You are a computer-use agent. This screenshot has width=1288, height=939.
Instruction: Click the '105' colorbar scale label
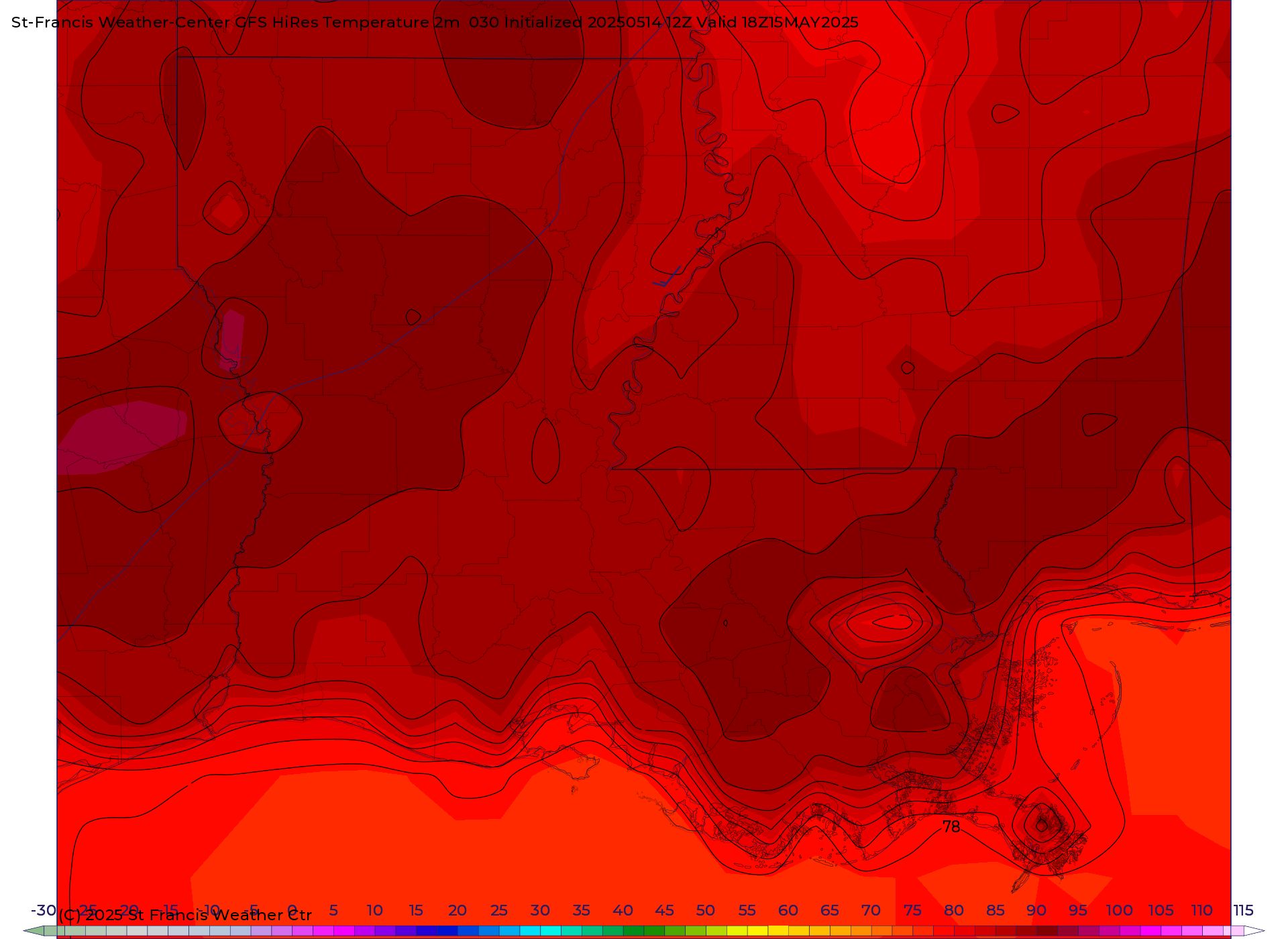click(1161, 910)
